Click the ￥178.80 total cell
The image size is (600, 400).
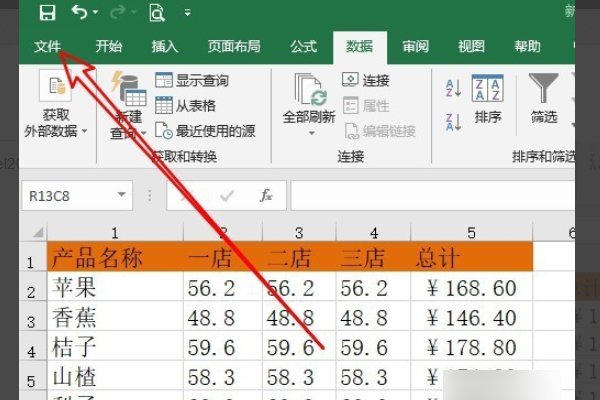471,346
